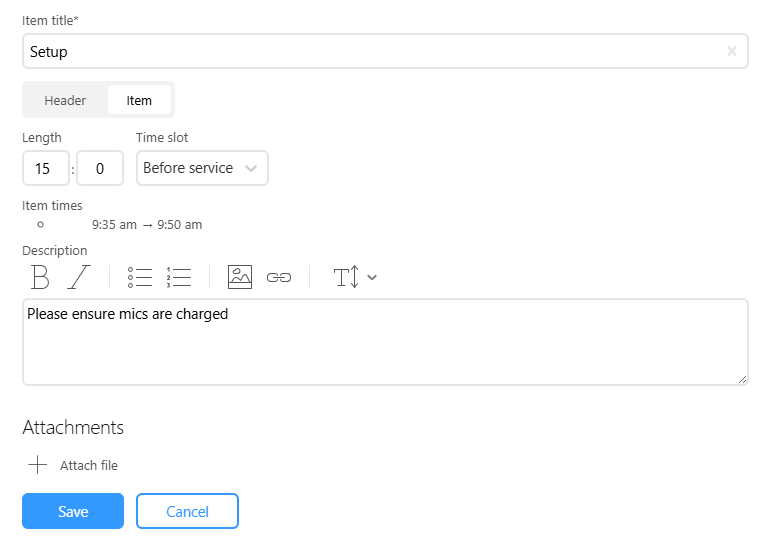769x541 pixels.
Task: Open the text size options
Action: tap(347, 277)
